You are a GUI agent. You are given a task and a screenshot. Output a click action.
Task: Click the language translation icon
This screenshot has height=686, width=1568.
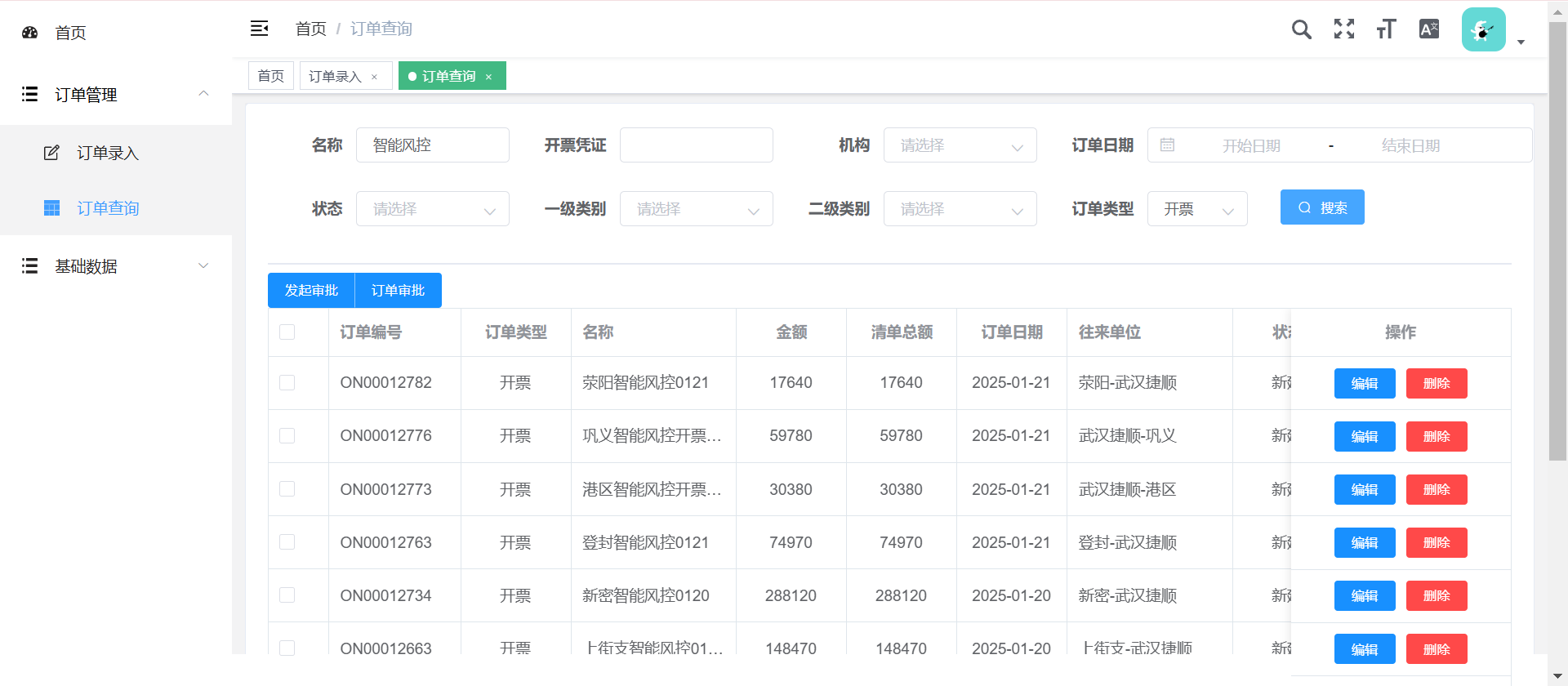[x=1428, y=29]
